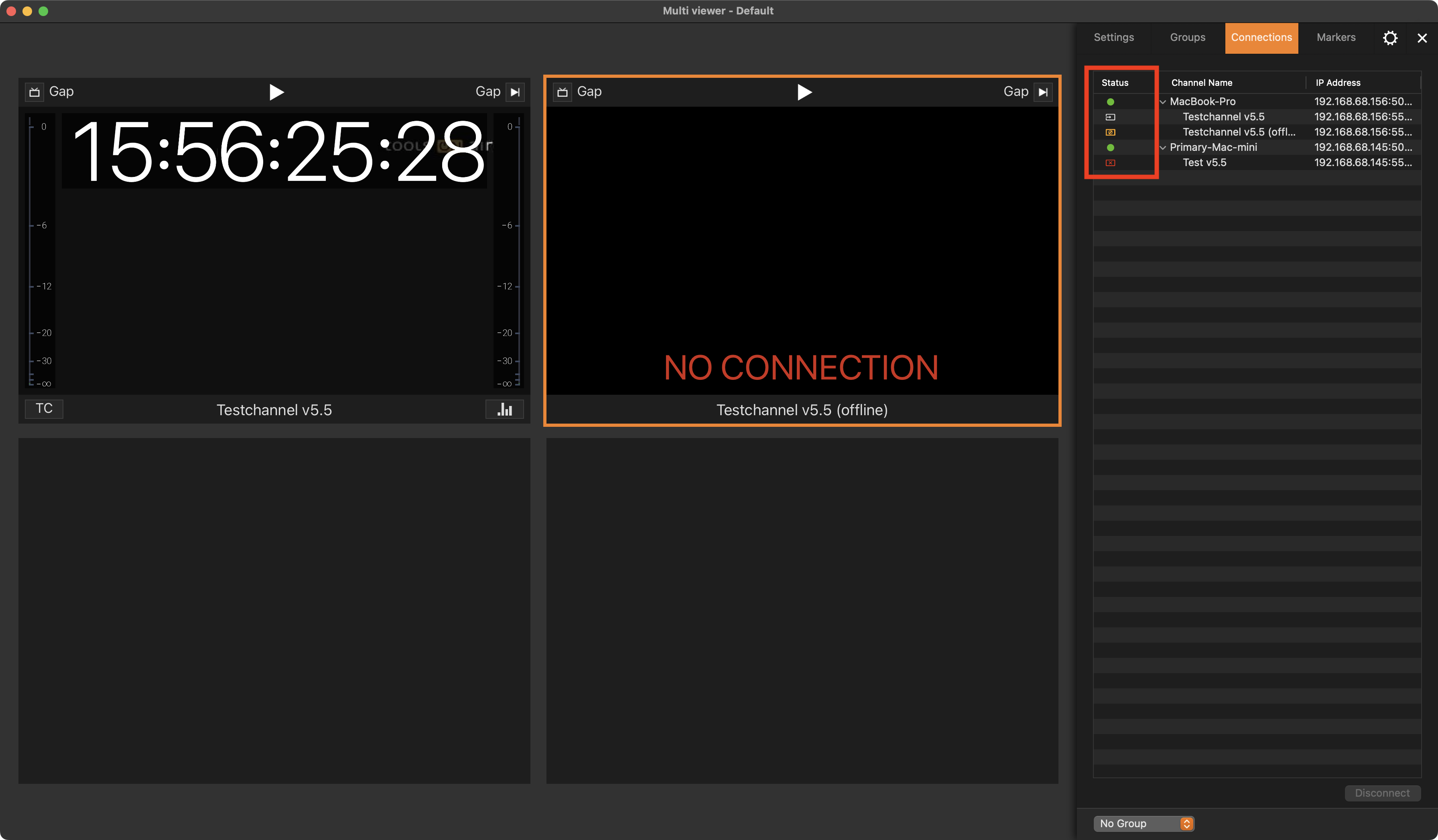This screenshot has width=1438, height=840.
Task: Close the side panel with X
Action: tap(1422, 38)
